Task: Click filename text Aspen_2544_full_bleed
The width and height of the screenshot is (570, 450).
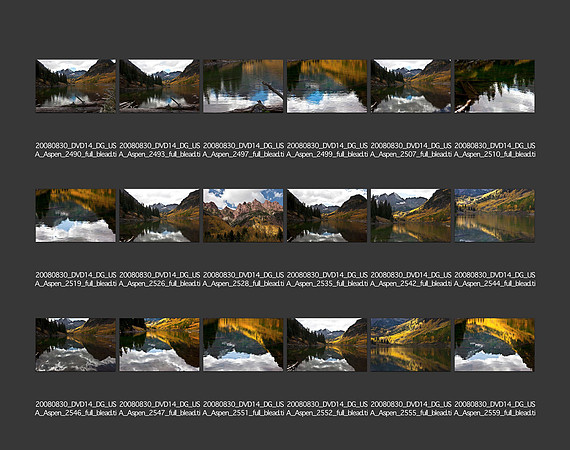Action: click(x=494, y=279)
